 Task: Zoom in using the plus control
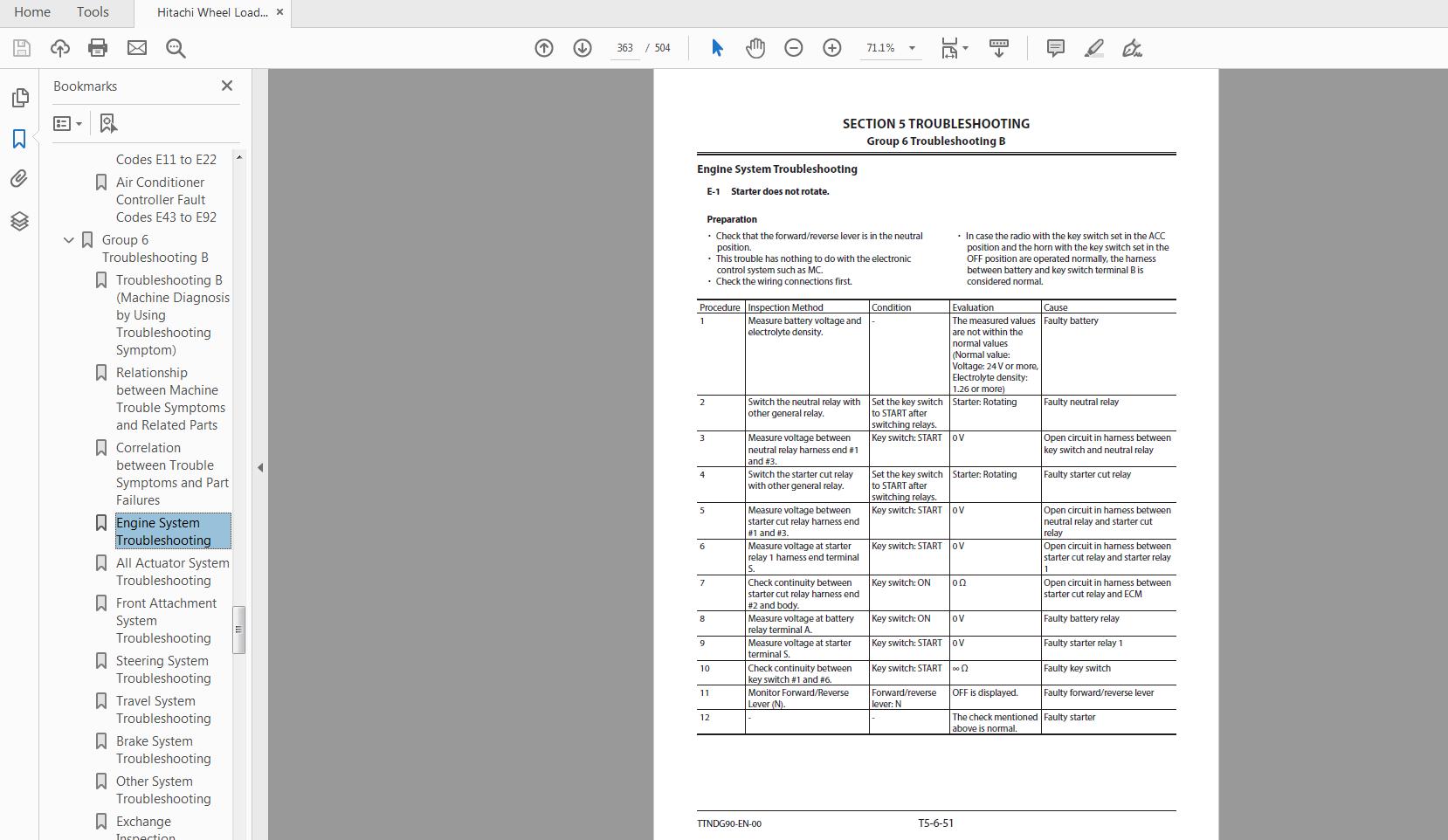(831, 48)
